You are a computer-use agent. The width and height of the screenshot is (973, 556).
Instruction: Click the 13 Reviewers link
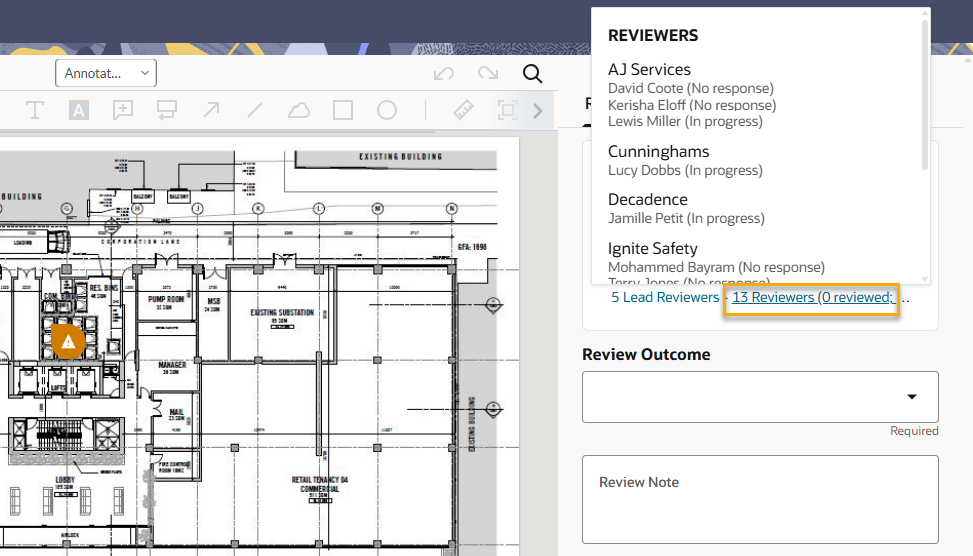pos(813,297)
